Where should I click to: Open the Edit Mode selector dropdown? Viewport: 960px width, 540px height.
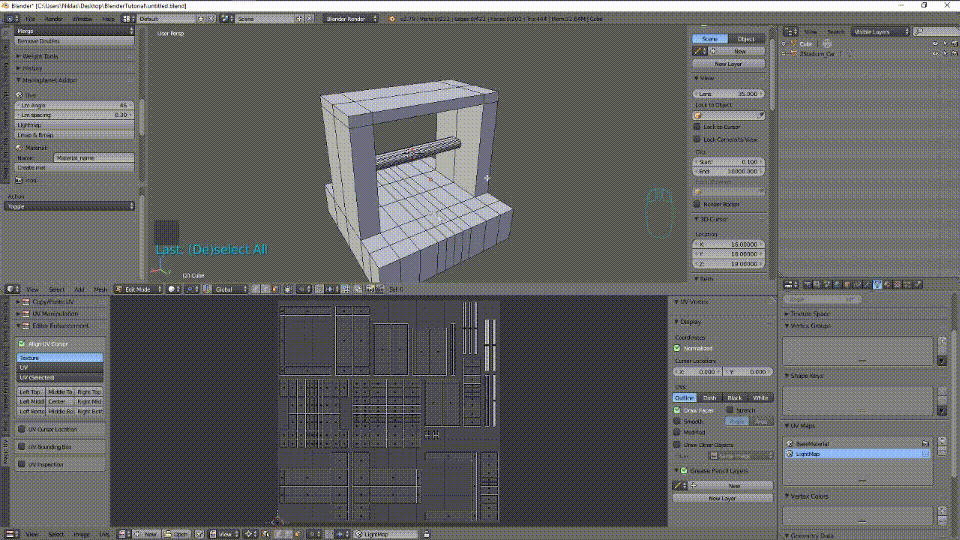tap(138, 289)
